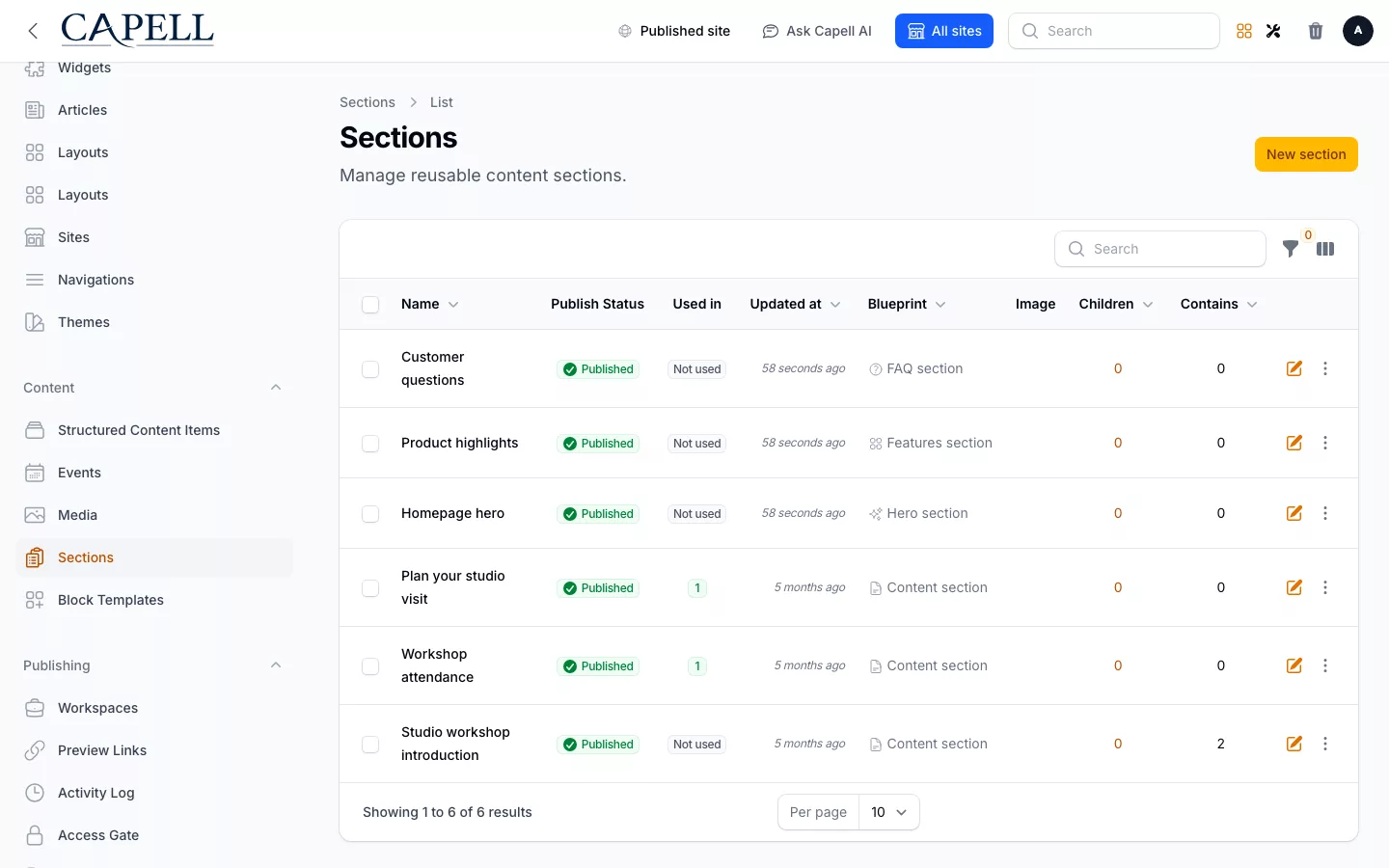Click the All sites button
The width and height of the screenshot is (1389, 868).
tap(944, 31)
